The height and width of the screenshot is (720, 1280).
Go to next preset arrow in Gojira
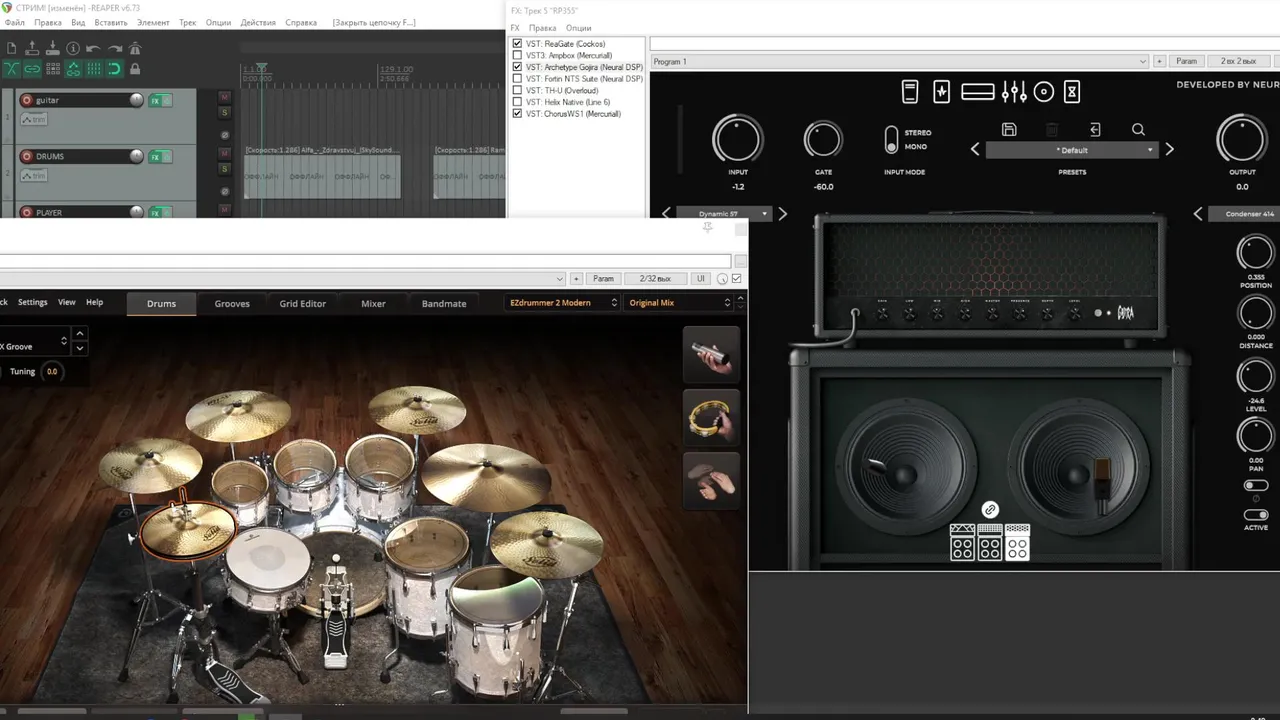1170,150
